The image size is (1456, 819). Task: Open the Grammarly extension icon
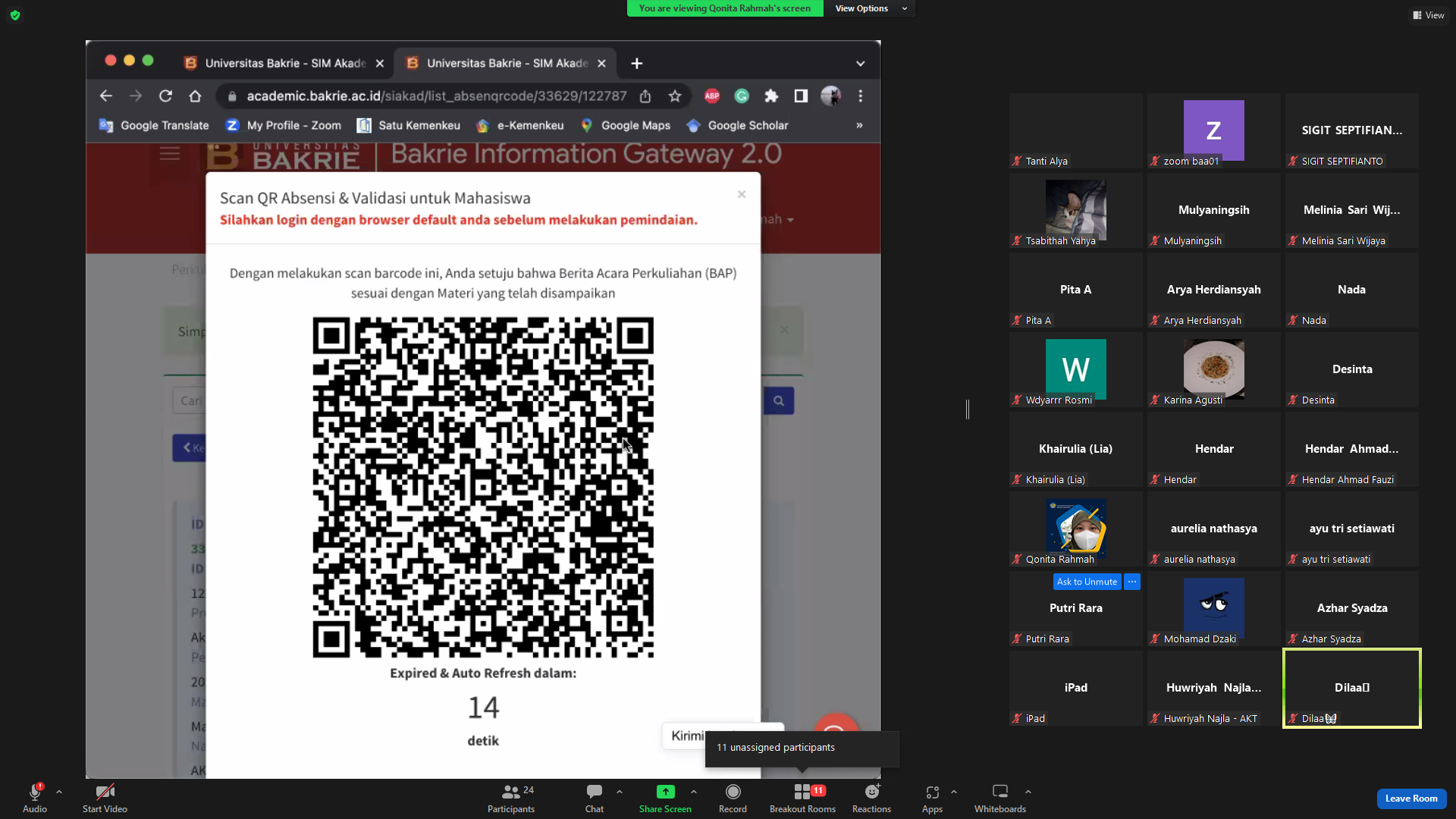pos(742,96)
